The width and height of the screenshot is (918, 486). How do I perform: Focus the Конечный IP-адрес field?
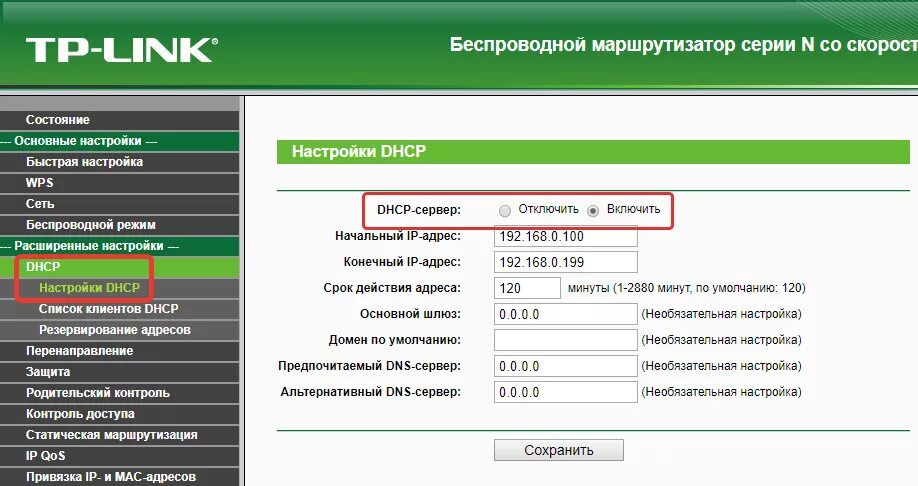tap(566, 262)
